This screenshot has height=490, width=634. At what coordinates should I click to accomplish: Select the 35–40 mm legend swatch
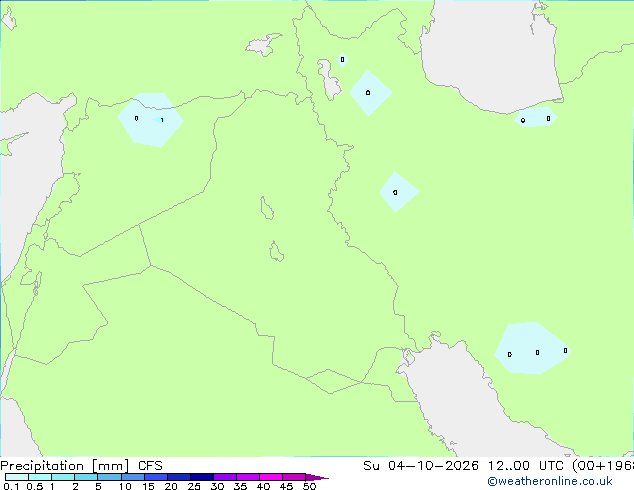point(247,477)
